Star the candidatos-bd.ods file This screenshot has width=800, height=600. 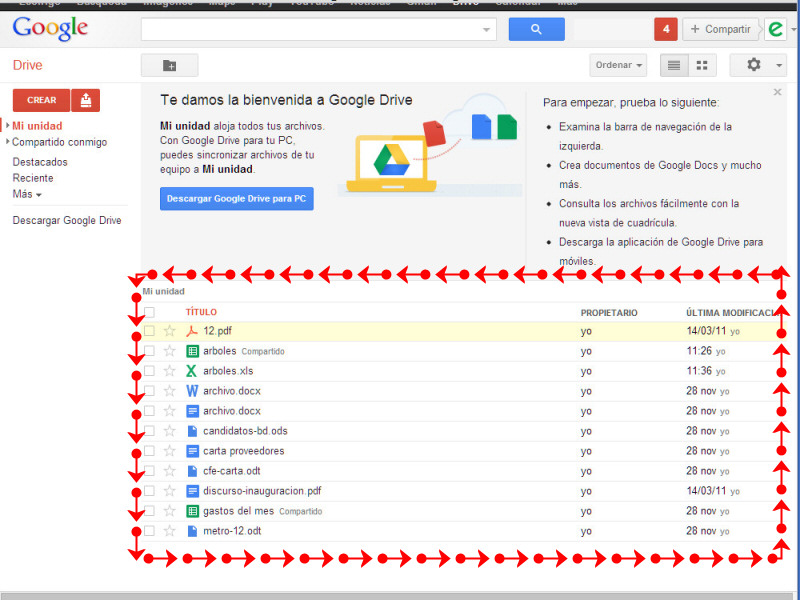[169, 431]
